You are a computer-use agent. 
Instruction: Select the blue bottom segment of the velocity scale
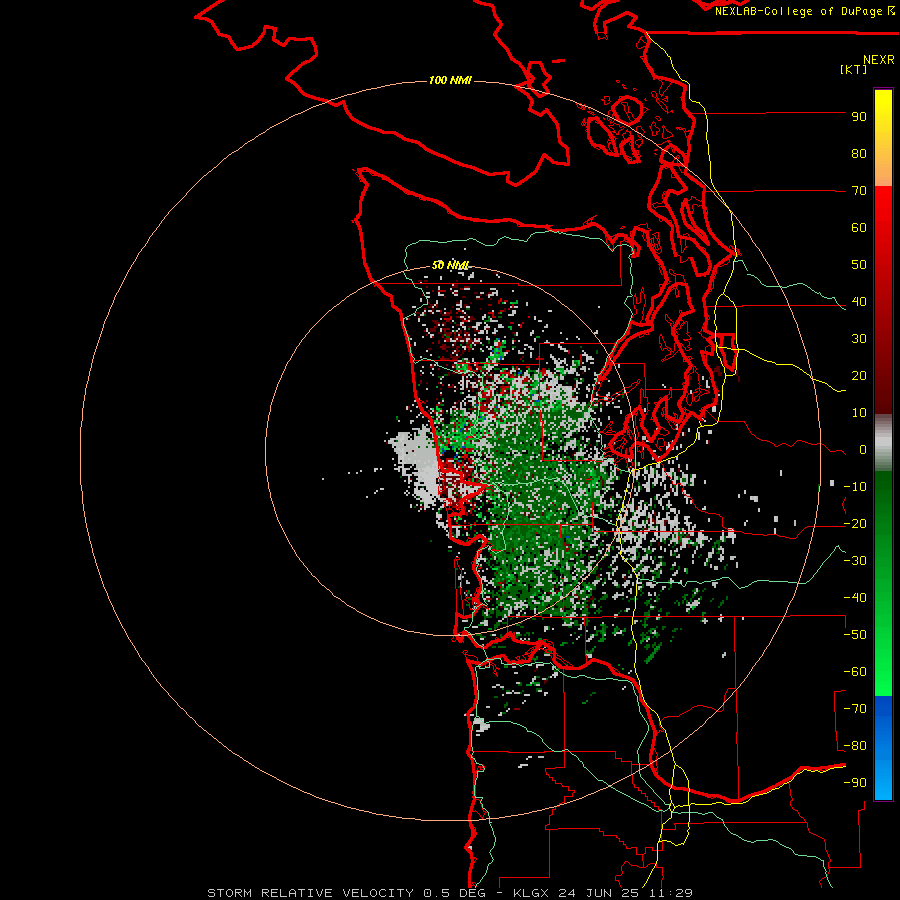883,748
